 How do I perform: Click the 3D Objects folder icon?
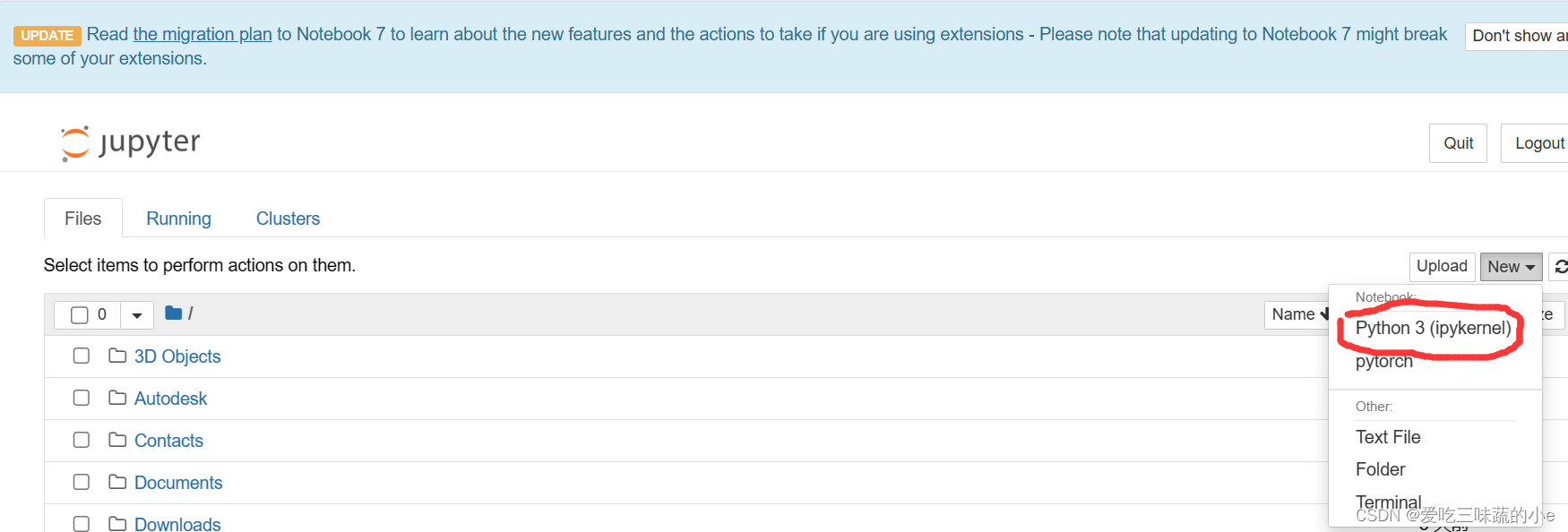pos(117,356)
